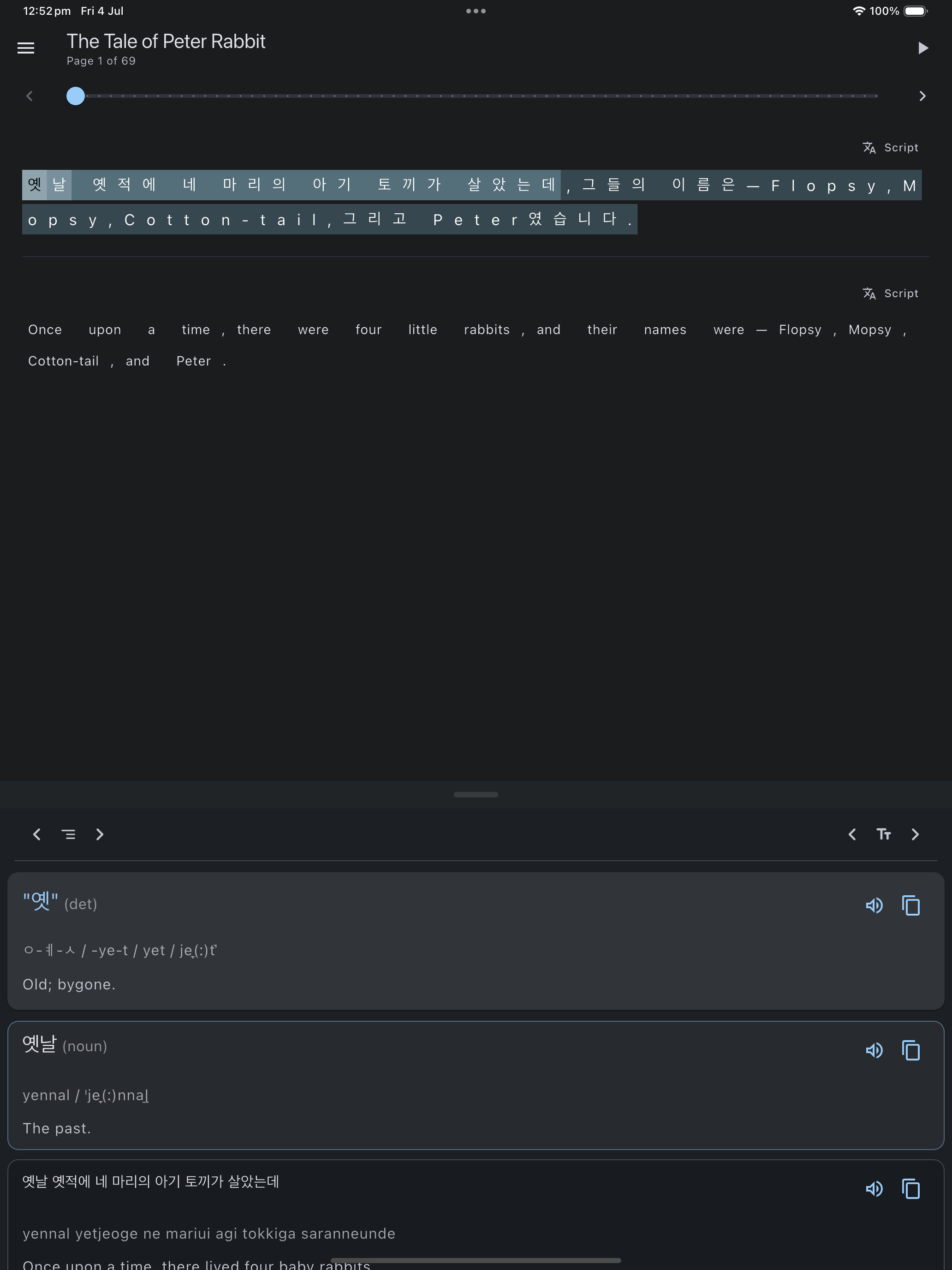Select the Korean word 옛적에

[125, 185]
